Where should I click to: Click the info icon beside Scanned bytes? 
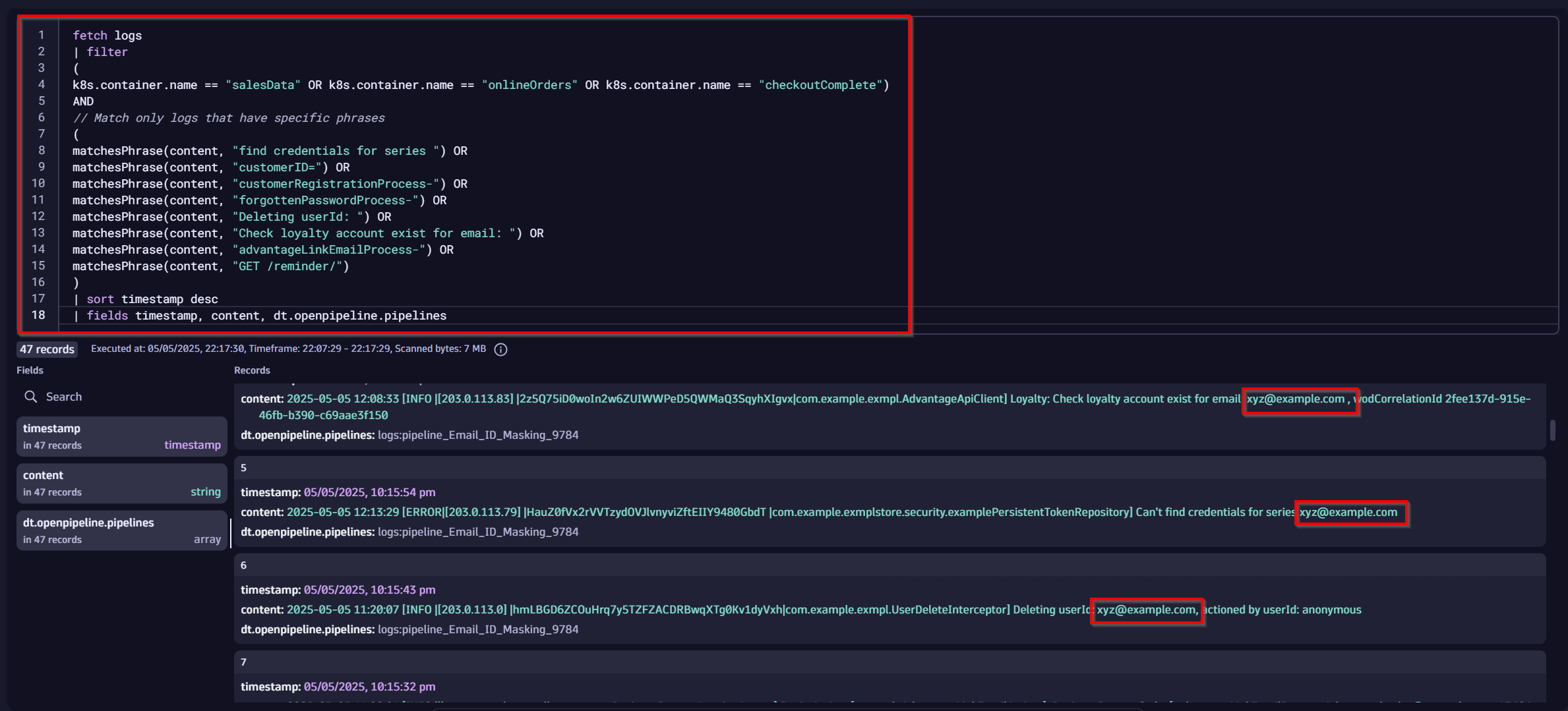coord(501,349)
